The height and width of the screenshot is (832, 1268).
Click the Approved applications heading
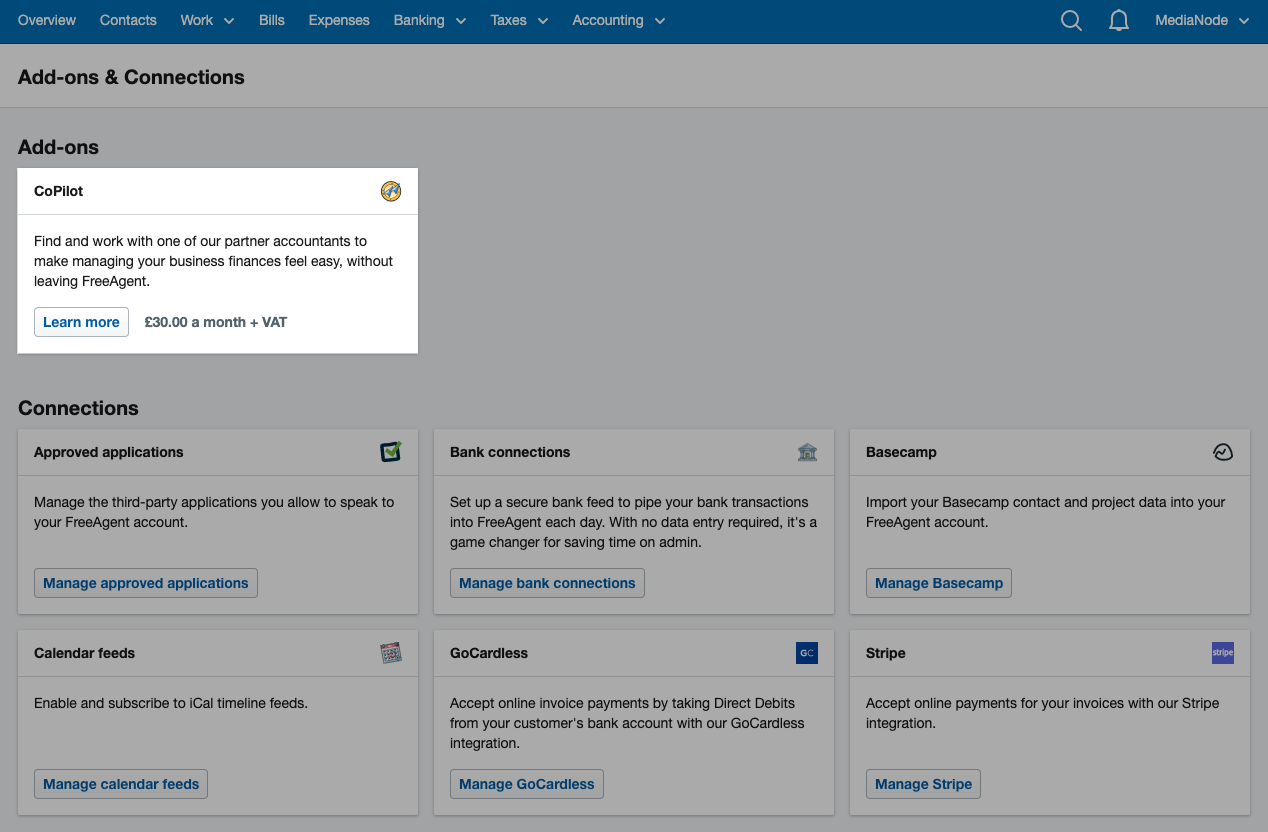[109, 452]
